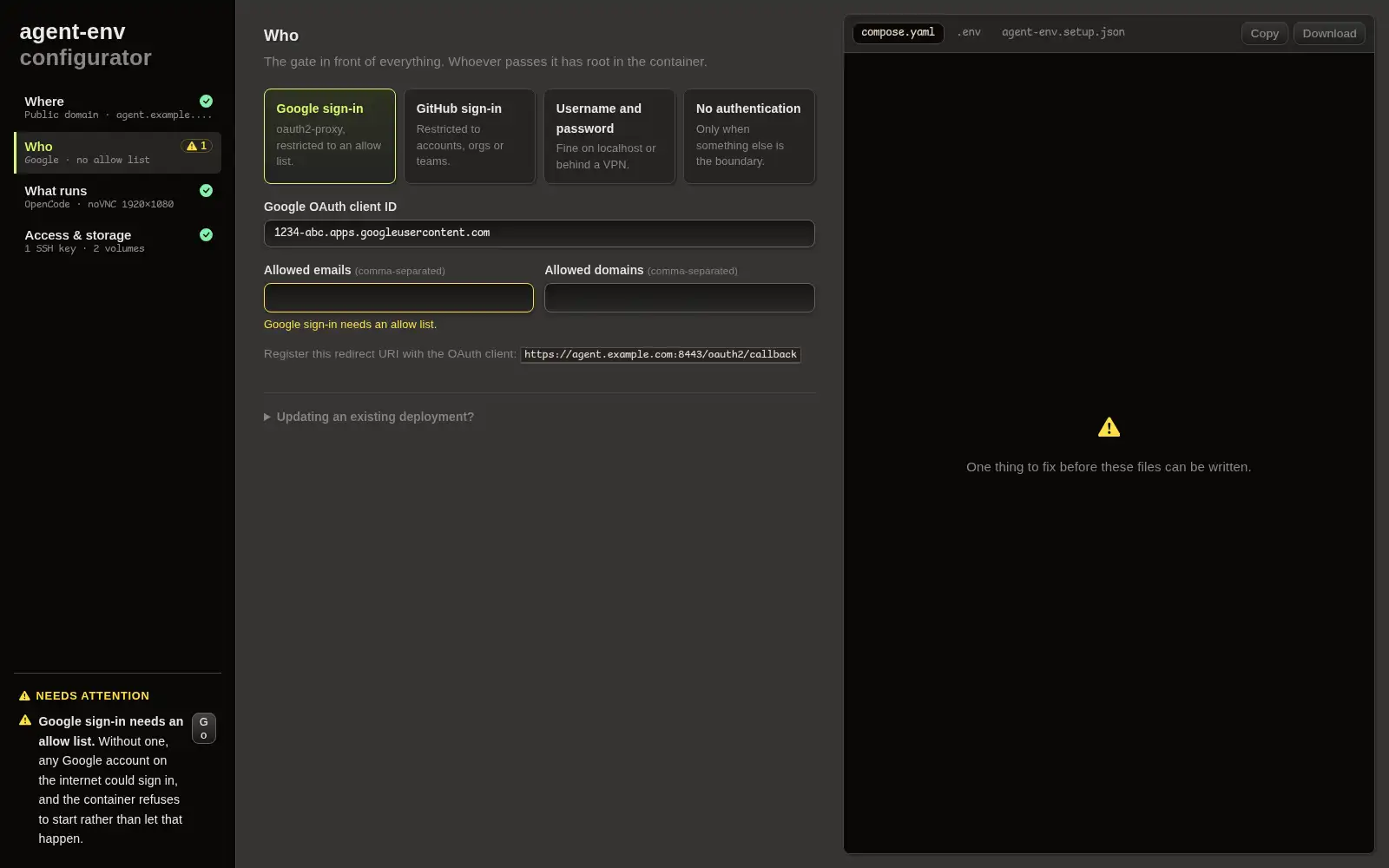Choose GitHub sign-in authentication
The width and height of the screenshot is (1389, 868).
(x=469, y=136)
